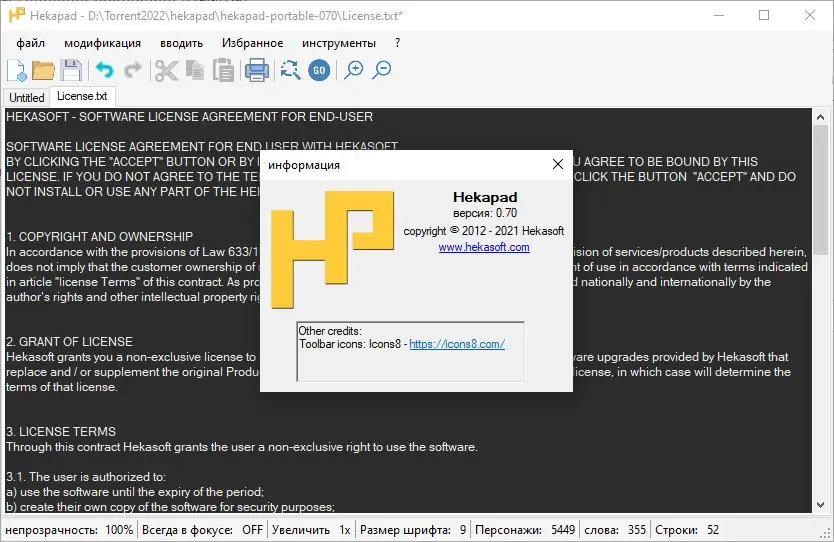Click the слова 355 status entry
Viewport: 834px width, 542px height.
(615, 530)
